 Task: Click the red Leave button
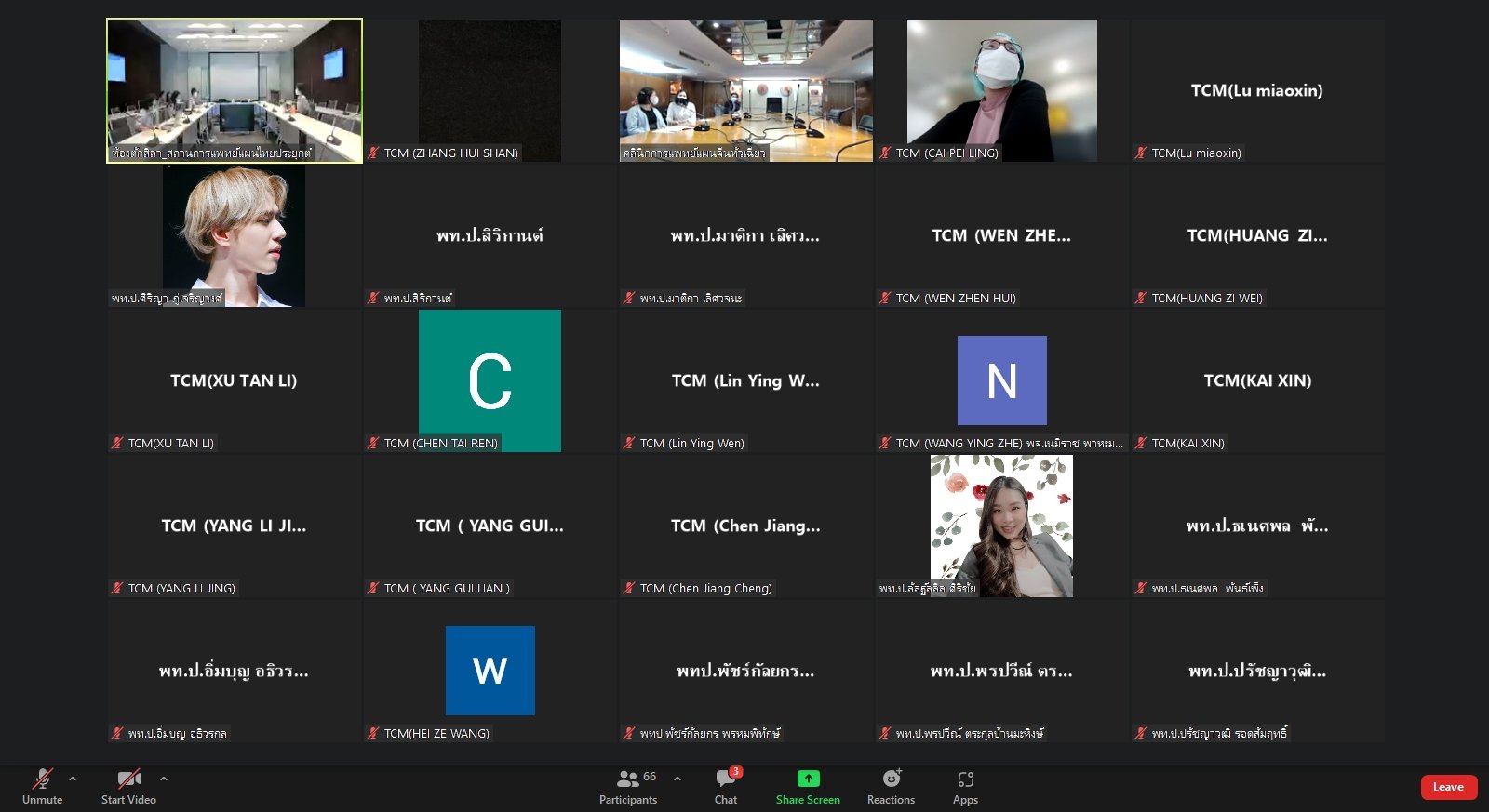(1448, 787)
